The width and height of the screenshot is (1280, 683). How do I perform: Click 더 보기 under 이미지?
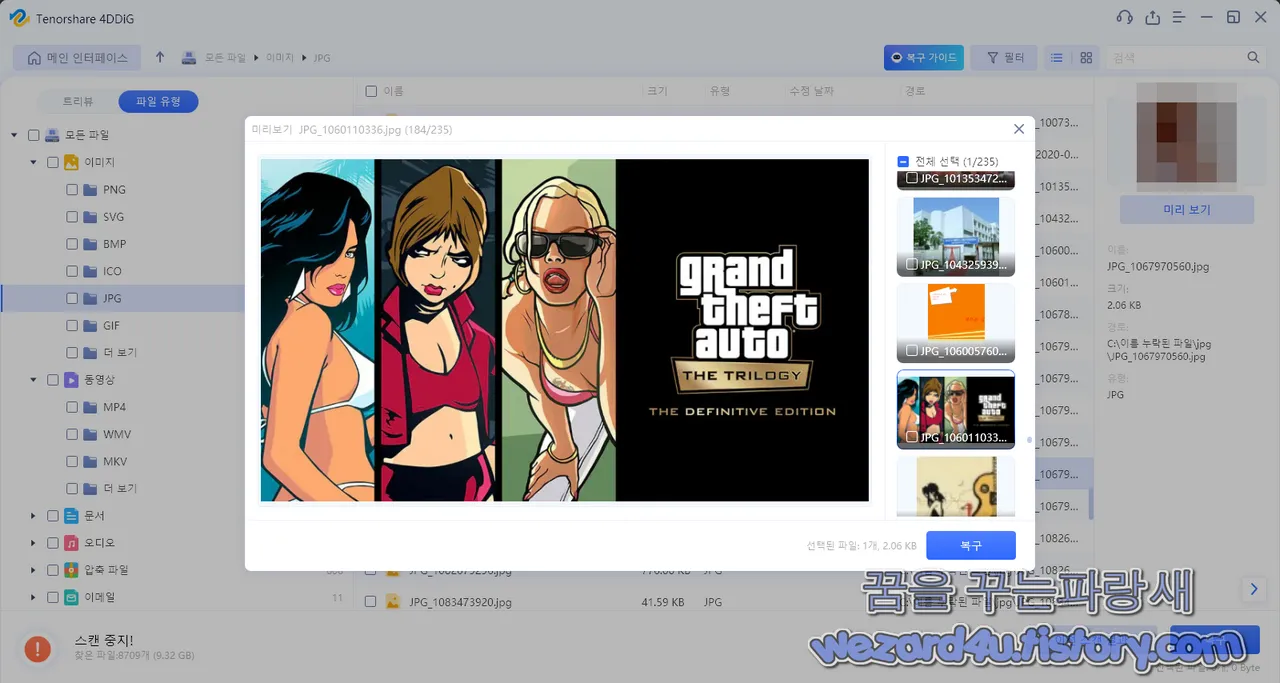coord(120,353)
